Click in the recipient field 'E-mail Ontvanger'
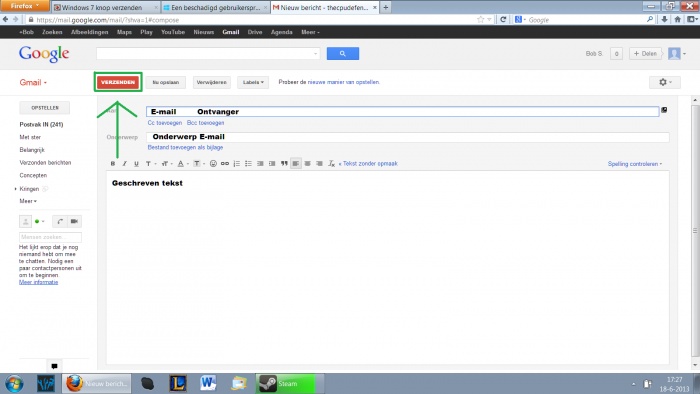The width and height of the screenshot is (700, 394). 403,112
